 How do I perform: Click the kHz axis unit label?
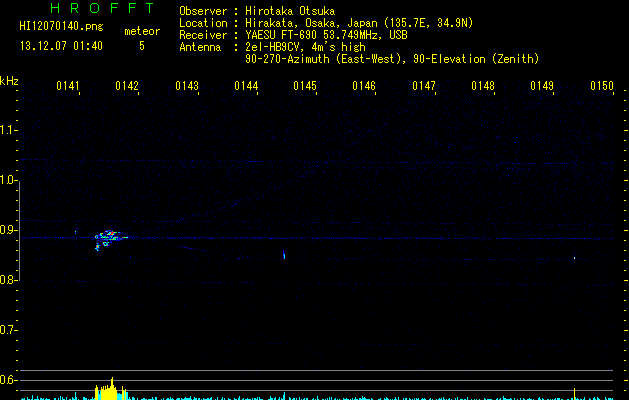[9, 81]
